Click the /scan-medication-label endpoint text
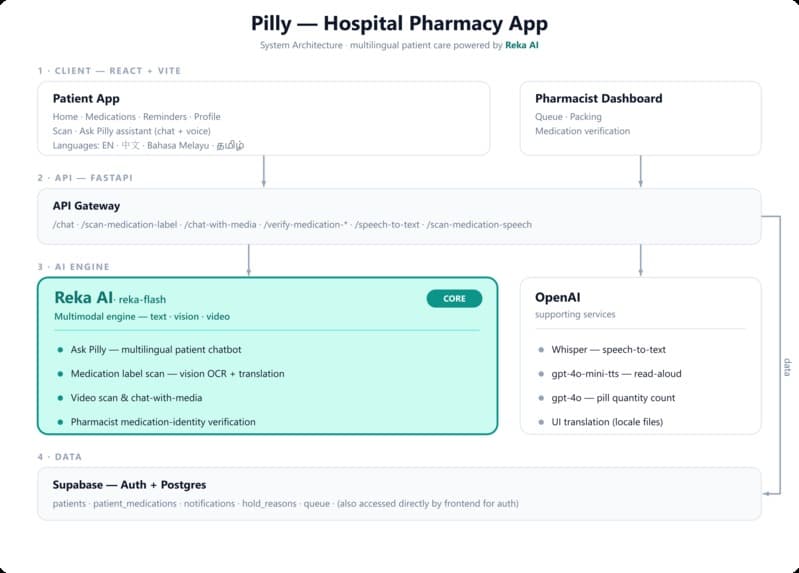Screen dimensions: 799x573 click(129, 225)
